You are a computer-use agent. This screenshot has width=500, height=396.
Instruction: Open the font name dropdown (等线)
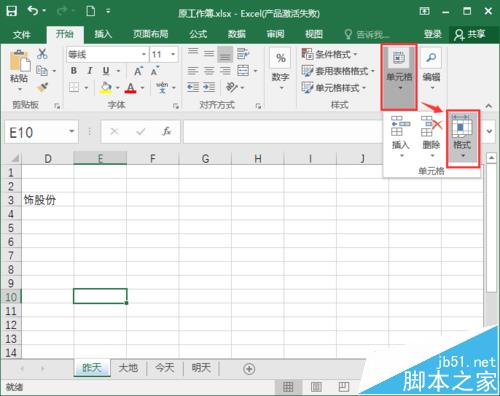tap(144, 54)
